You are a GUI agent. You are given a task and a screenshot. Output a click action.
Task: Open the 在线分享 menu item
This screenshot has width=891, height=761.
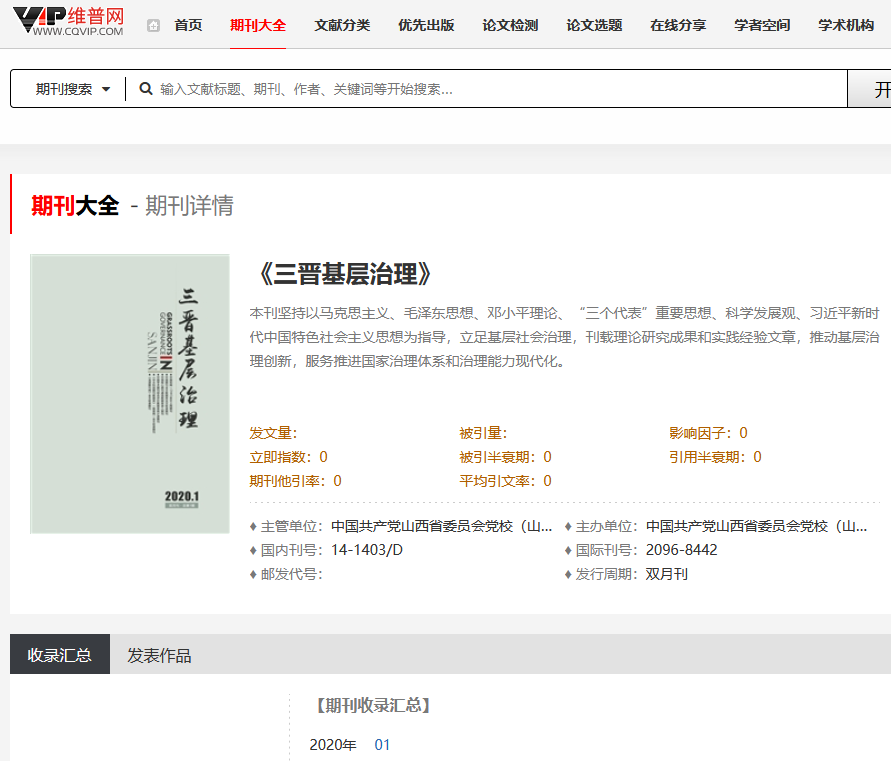678,26
